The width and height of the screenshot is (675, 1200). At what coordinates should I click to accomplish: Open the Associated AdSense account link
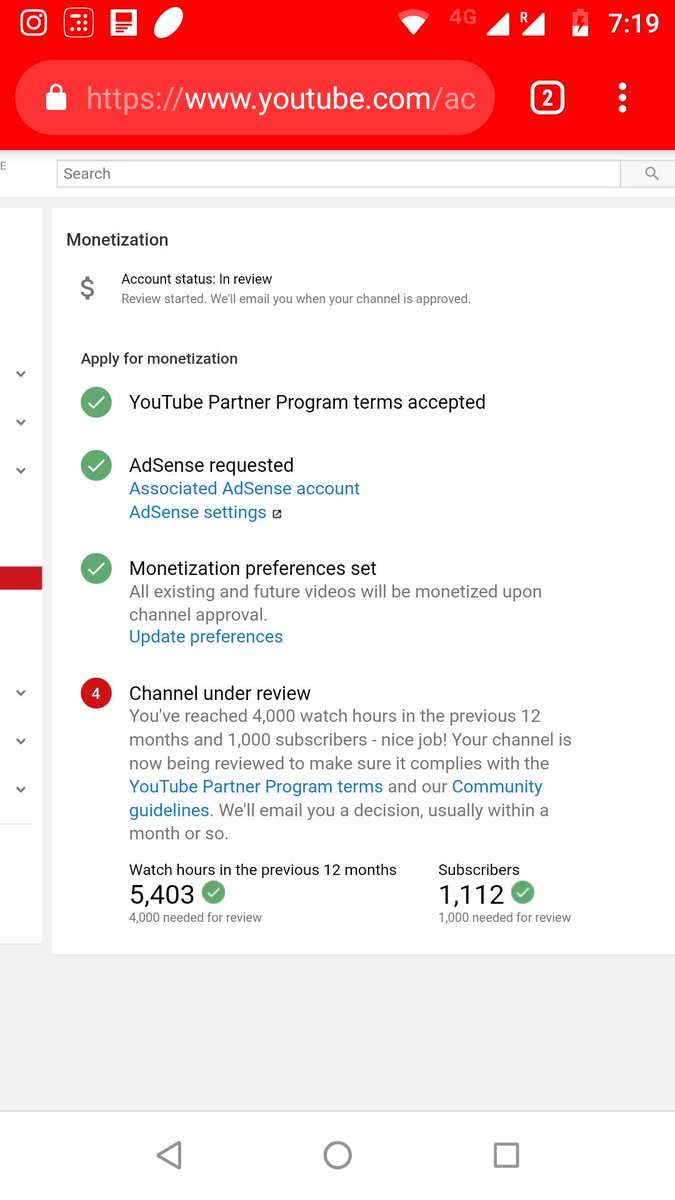(244, 488)
